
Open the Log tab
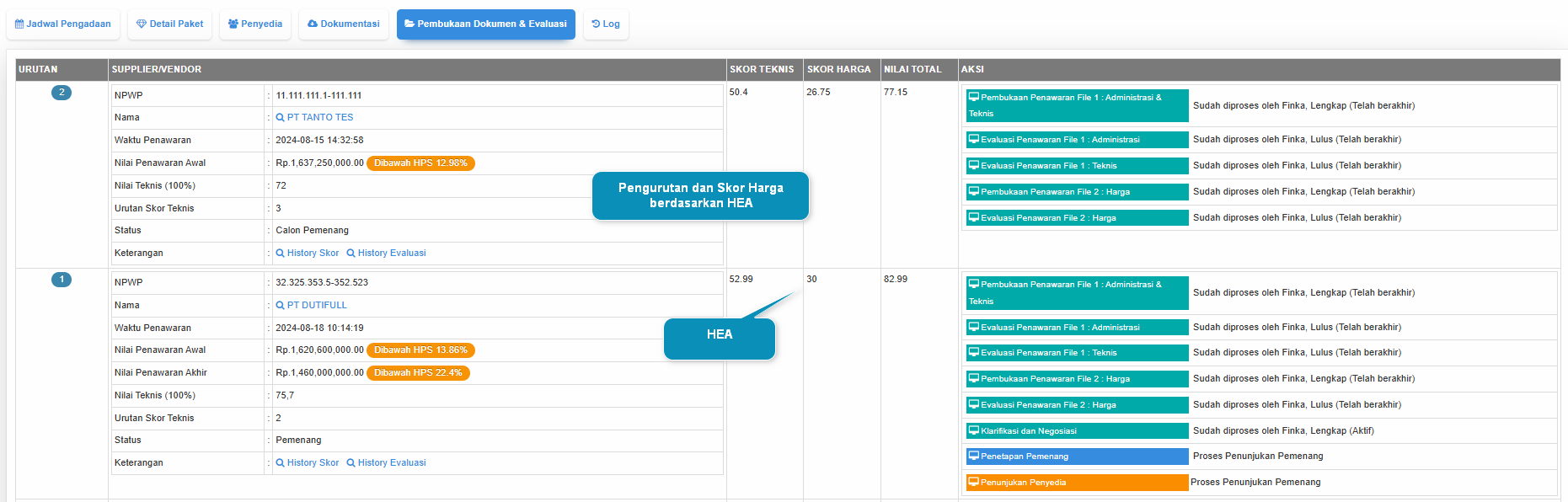point(606,24)
